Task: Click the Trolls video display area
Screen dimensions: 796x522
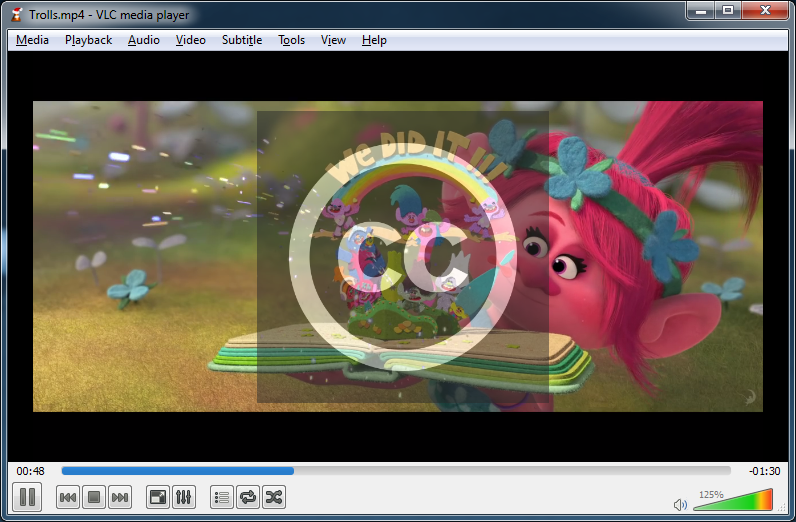Action: (397, 256)
